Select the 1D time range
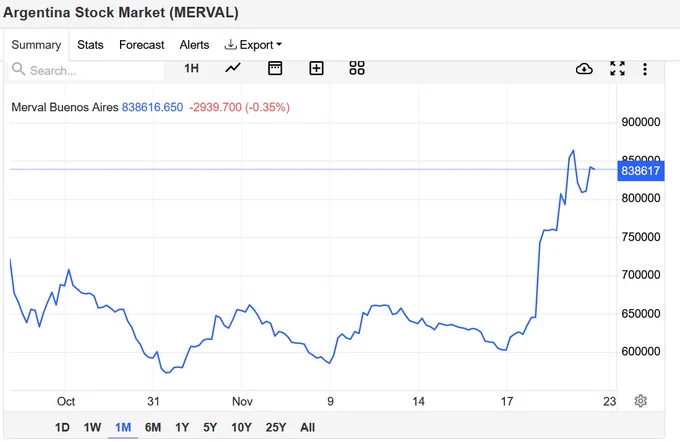Image resolution: width=680 pixels, height=442 pixels. (62, 427)
